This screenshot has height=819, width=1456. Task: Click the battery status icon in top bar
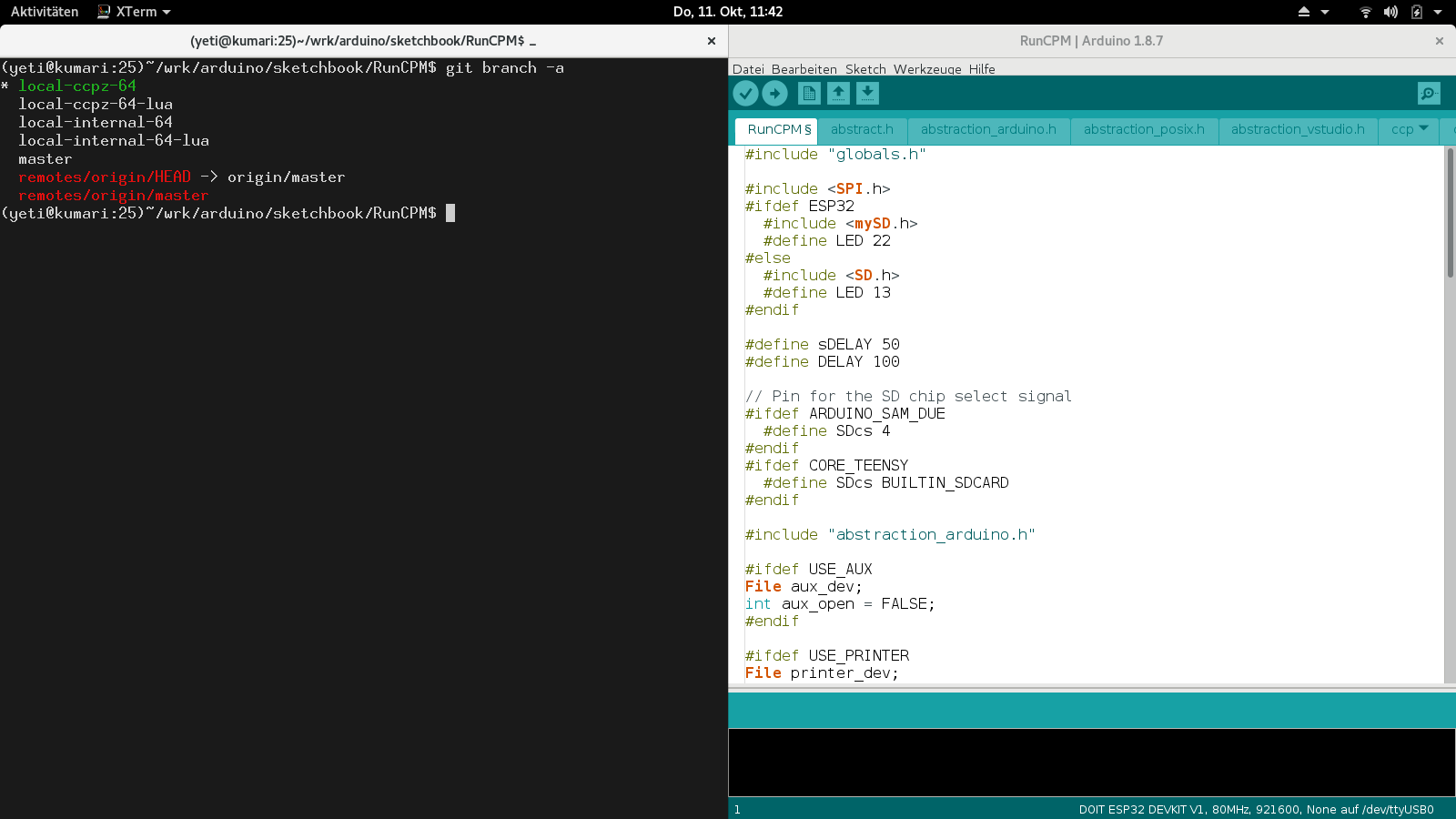pyautogui.click(x=1417, y=12)
